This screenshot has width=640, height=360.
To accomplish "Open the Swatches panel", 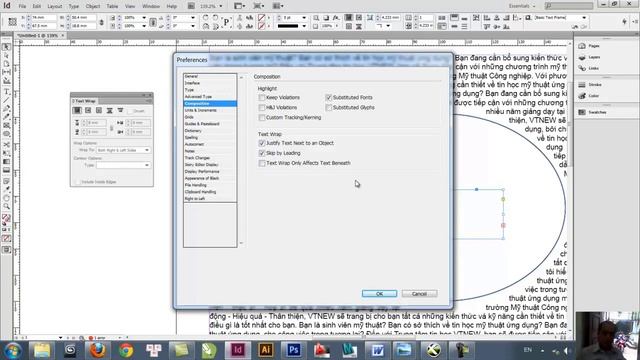I will (x=593, y=112).
